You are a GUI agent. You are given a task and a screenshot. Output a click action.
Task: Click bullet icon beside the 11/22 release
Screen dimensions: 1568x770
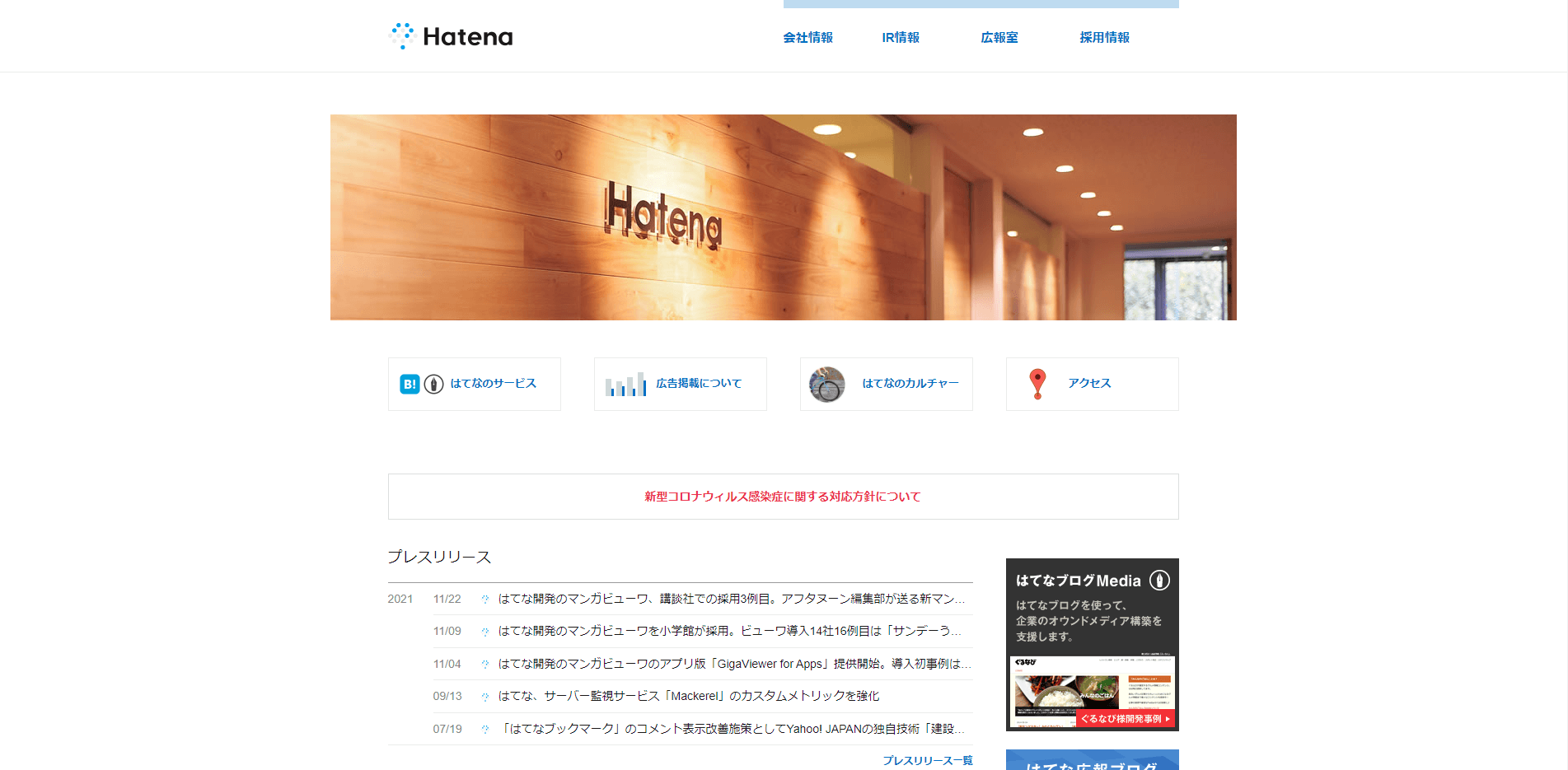coord(485,600)
